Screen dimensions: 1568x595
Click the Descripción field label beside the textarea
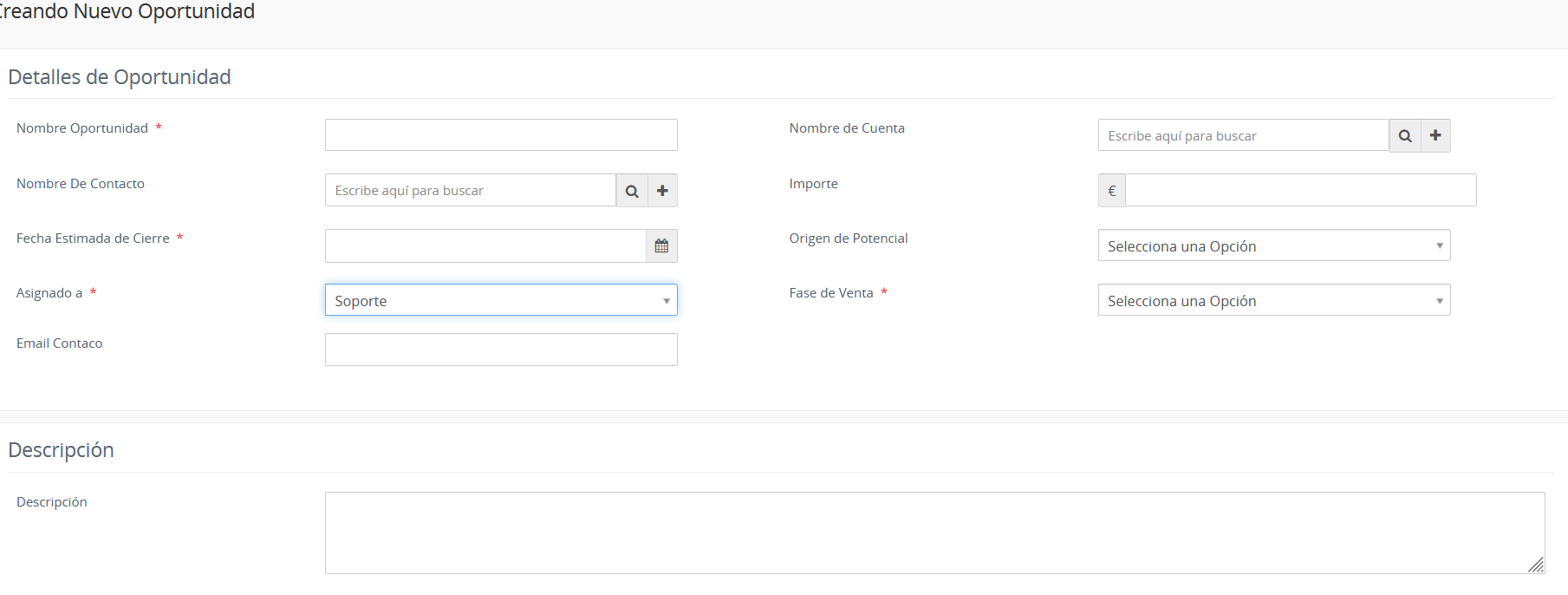tap(52, 502)
